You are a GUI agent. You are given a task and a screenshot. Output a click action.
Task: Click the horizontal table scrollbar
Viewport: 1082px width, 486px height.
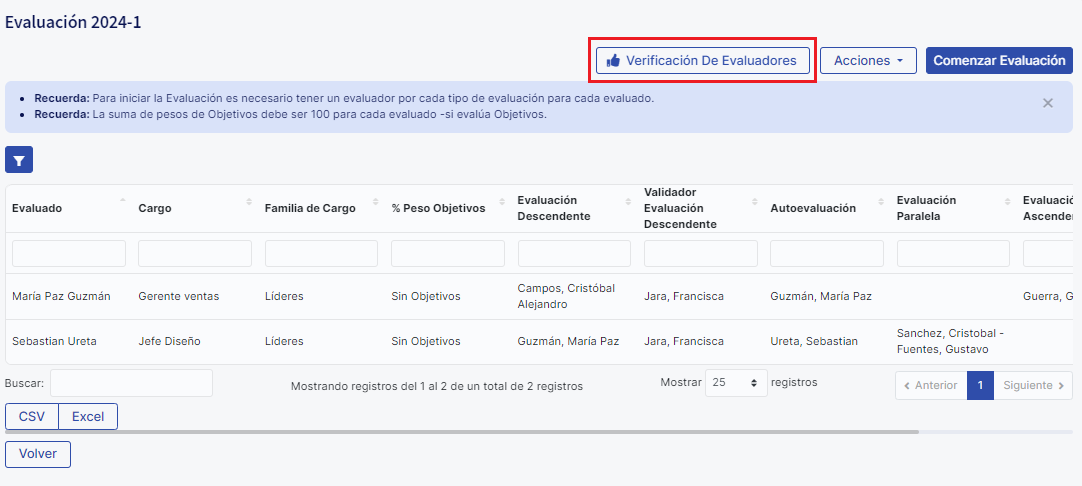click(460, 432)
